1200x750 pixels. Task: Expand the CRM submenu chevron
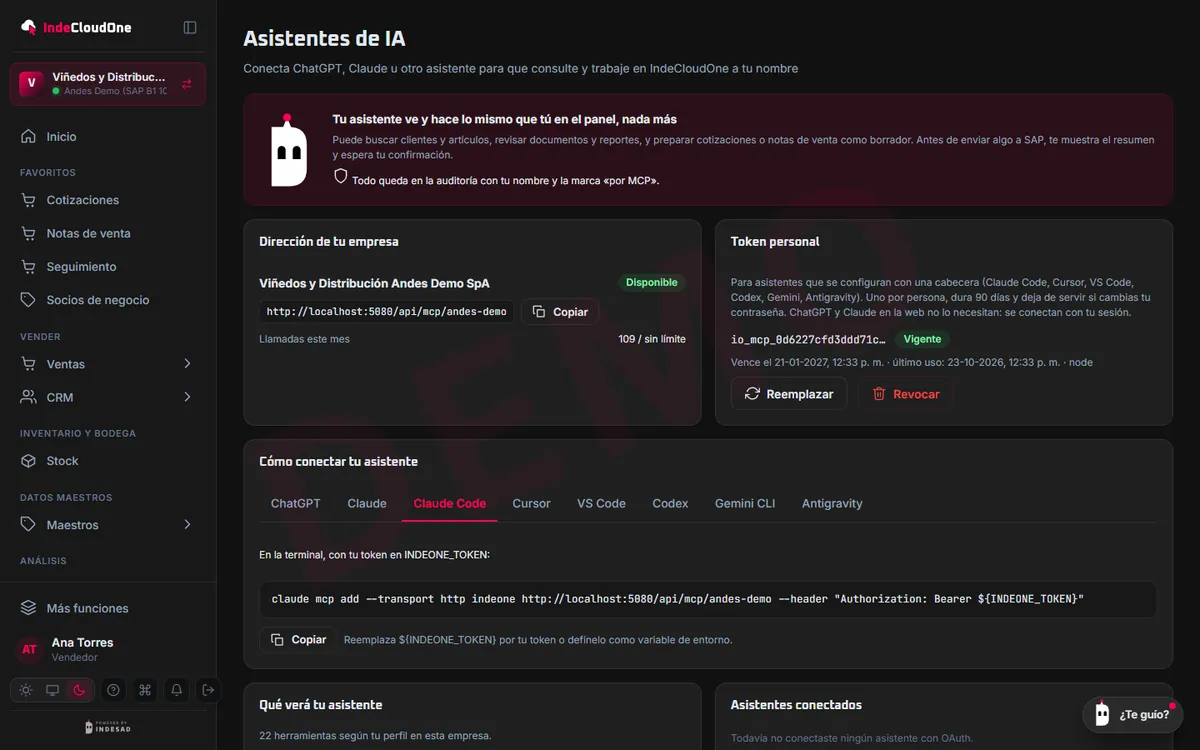[187, 397]
